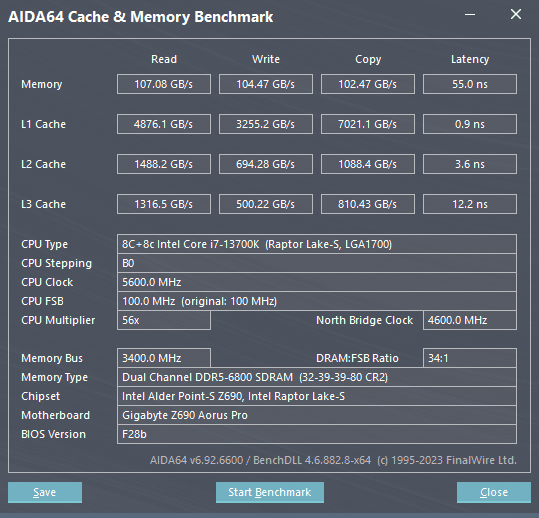The width and height of the screenshot is (539, 518).
Task: Click Motherboard field Gigabyte Z690 Aorus Pro
Action: coord(317,415)
